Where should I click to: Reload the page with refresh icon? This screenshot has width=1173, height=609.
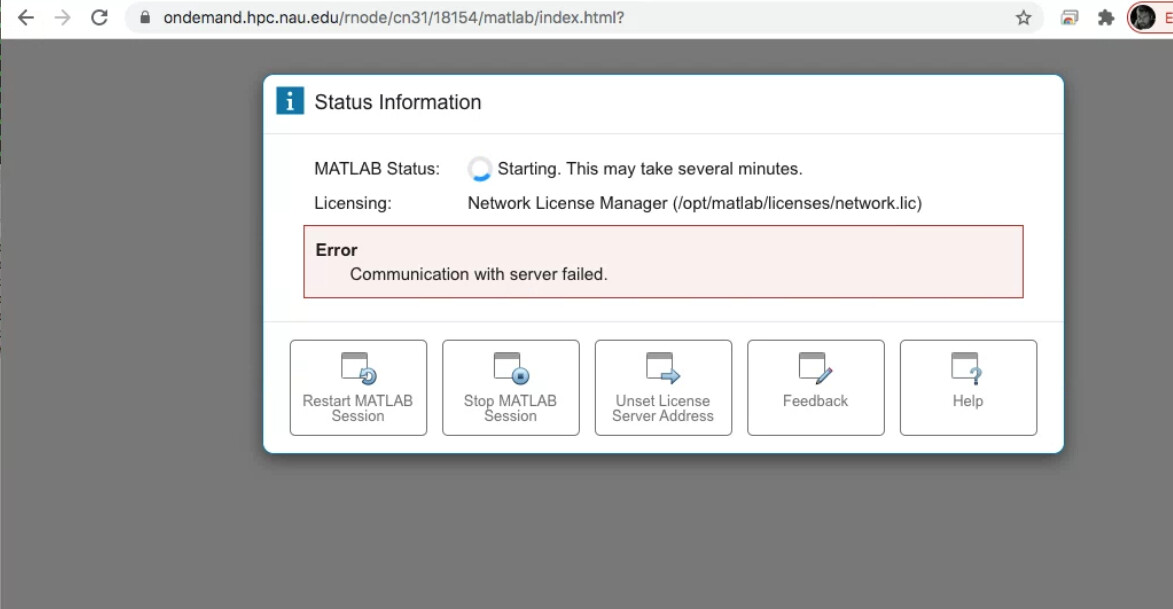99,17
